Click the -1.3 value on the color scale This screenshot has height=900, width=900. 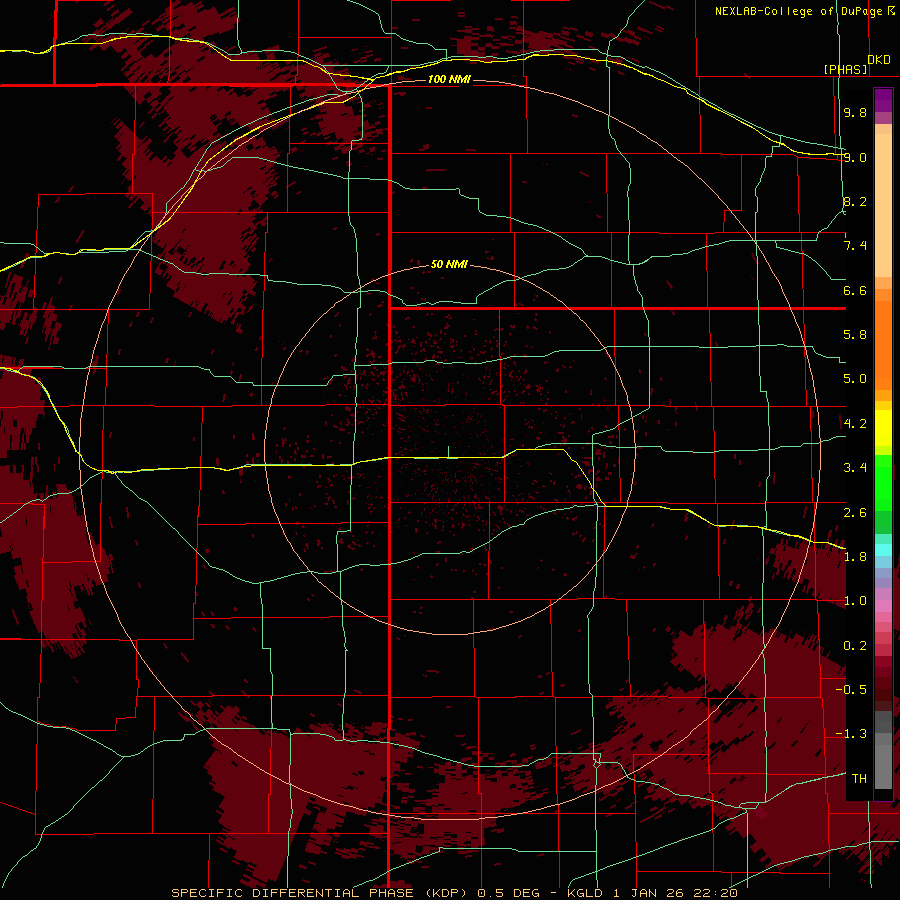[x=851, y=734]
